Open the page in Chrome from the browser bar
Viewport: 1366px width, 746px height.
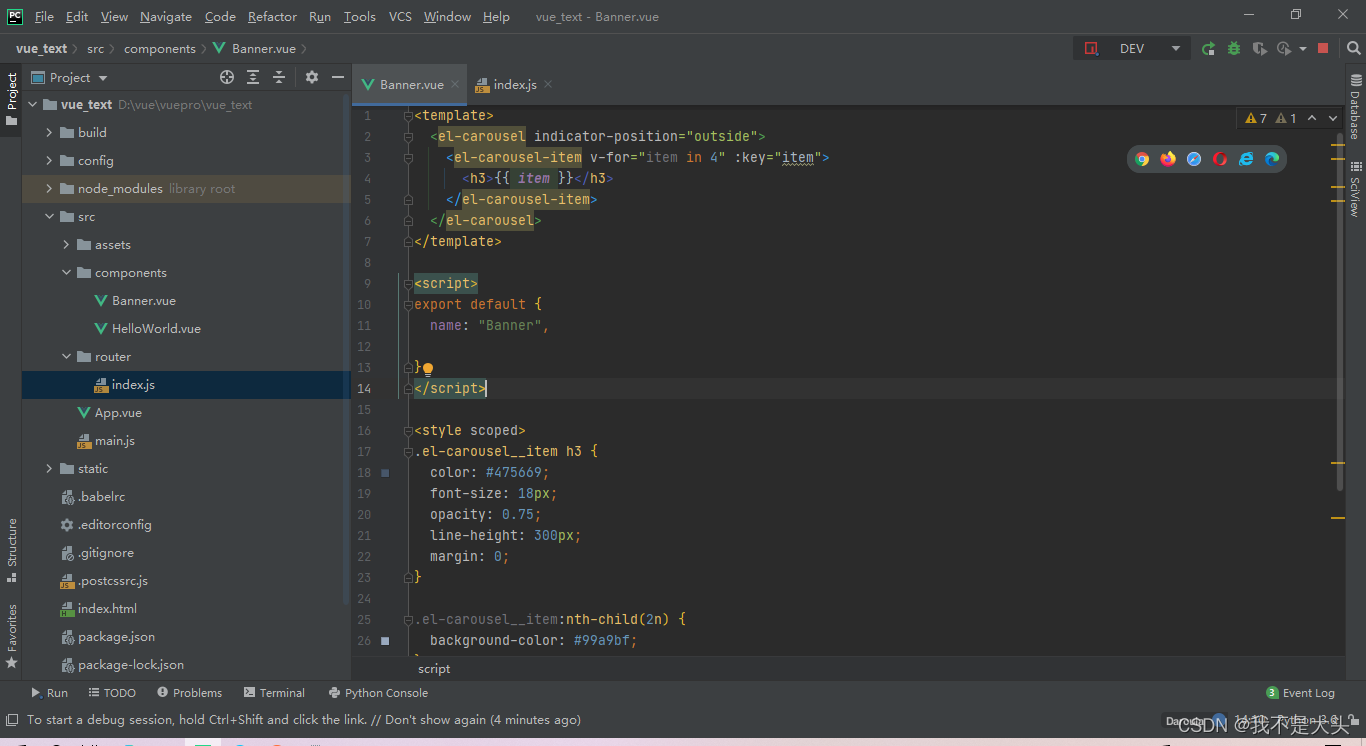coord(1143,158)
